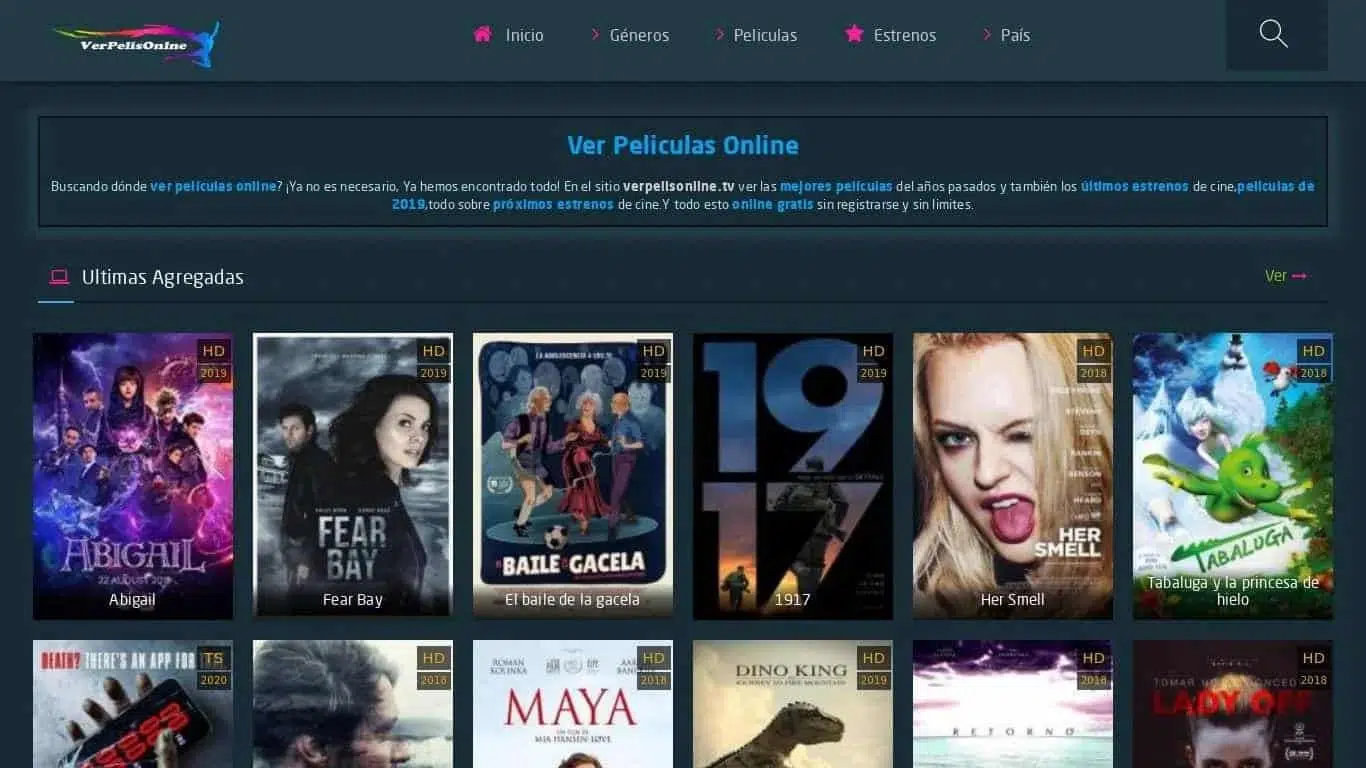Open the Estrenos menu item

tap(905, 35)
